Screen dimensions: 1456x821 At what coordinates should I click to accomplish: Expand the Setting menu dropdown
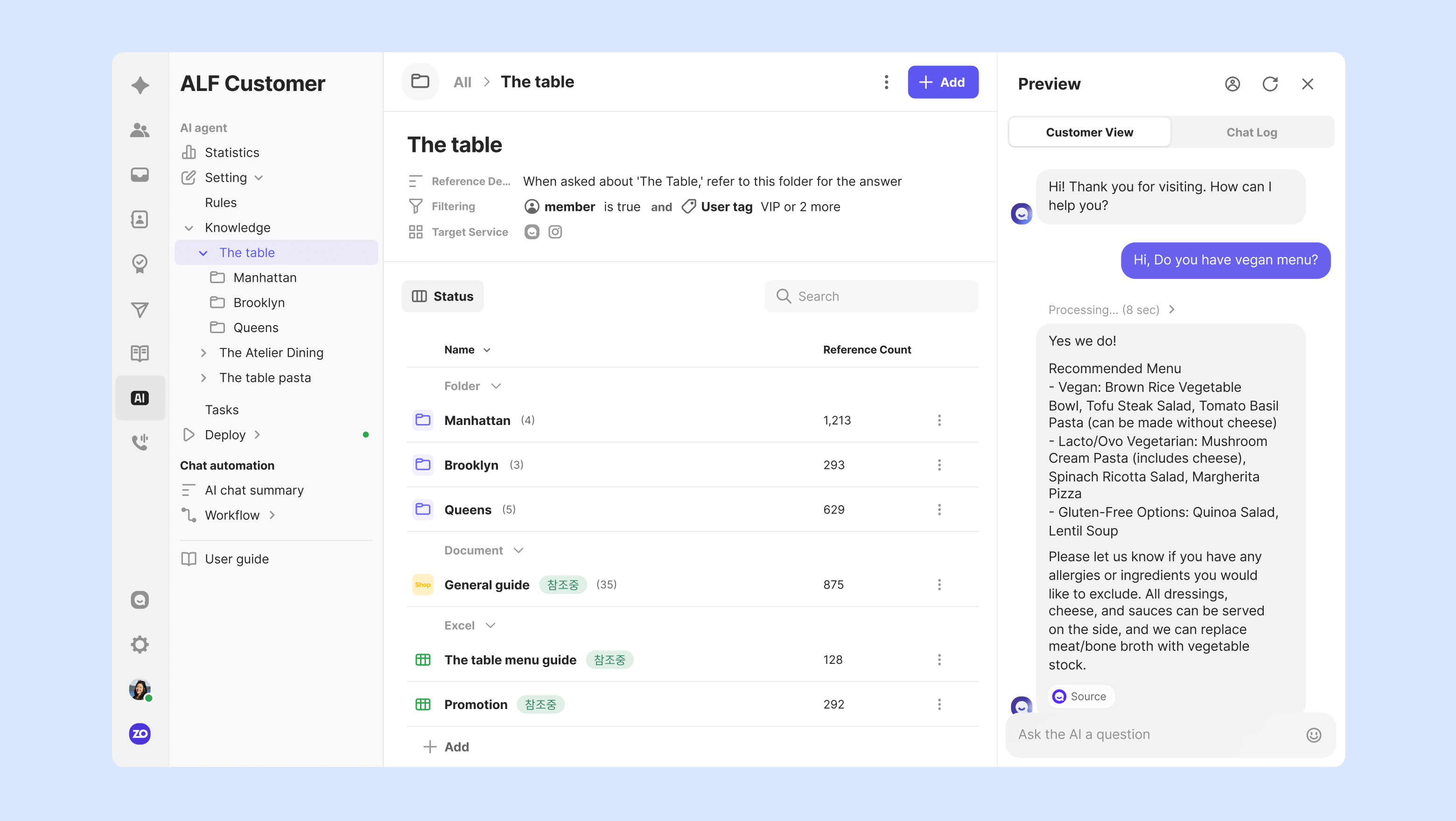tap(259, 178)
